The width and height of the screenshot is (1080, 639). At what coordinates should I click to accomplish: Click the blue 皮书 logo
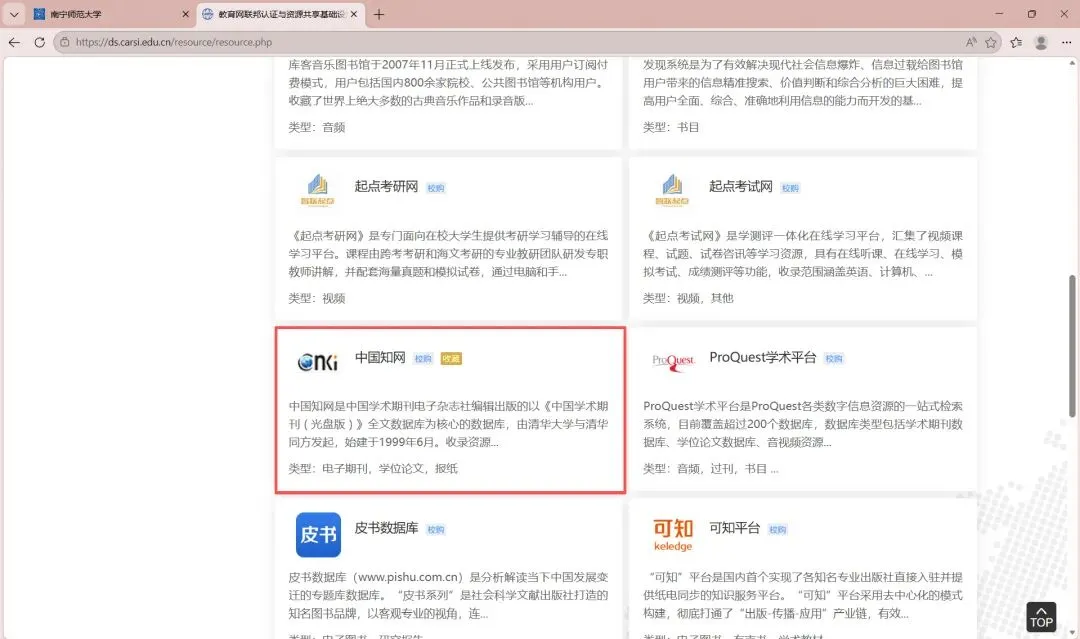318,534
